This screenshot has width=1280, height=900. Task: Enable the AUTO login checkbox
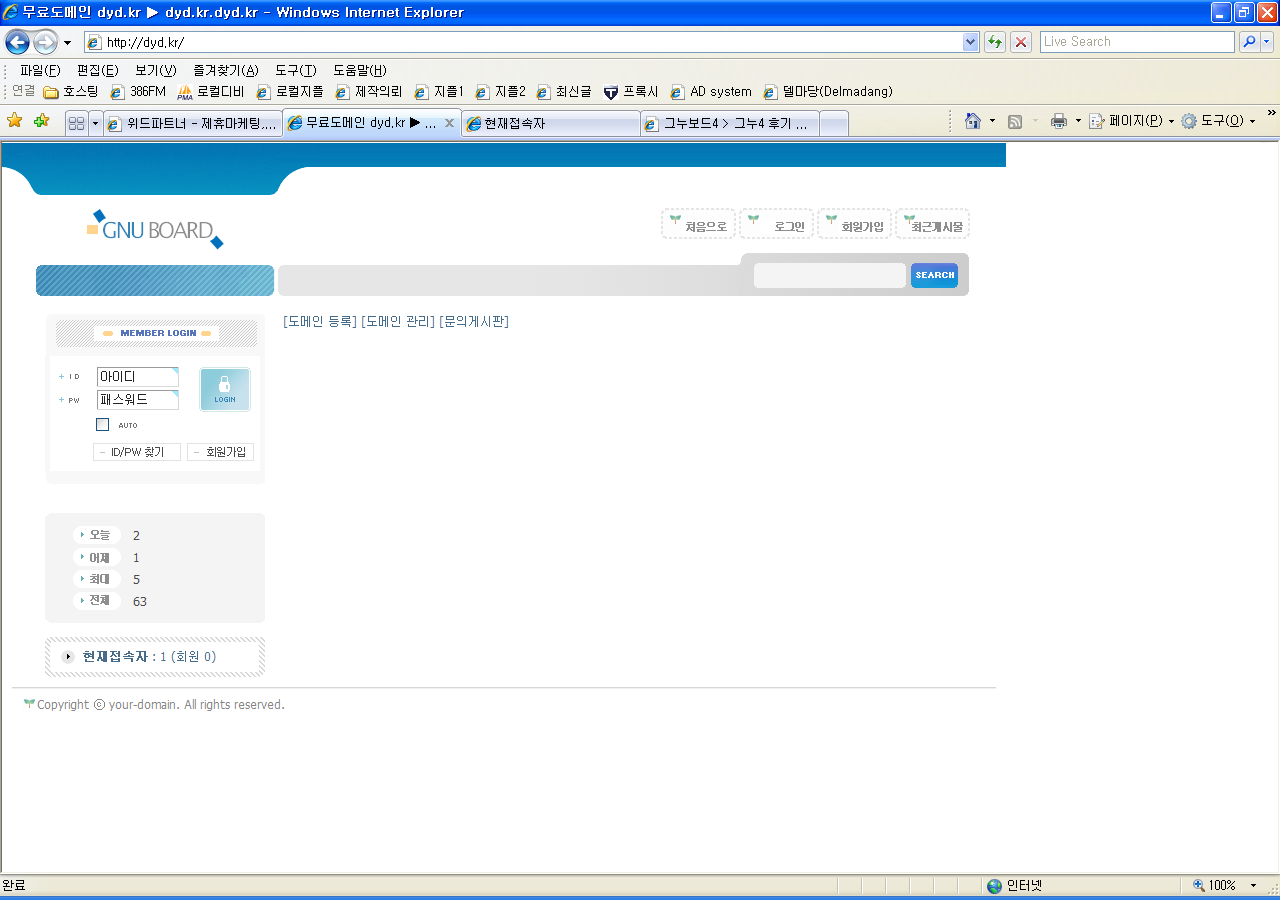coord(102,424)
